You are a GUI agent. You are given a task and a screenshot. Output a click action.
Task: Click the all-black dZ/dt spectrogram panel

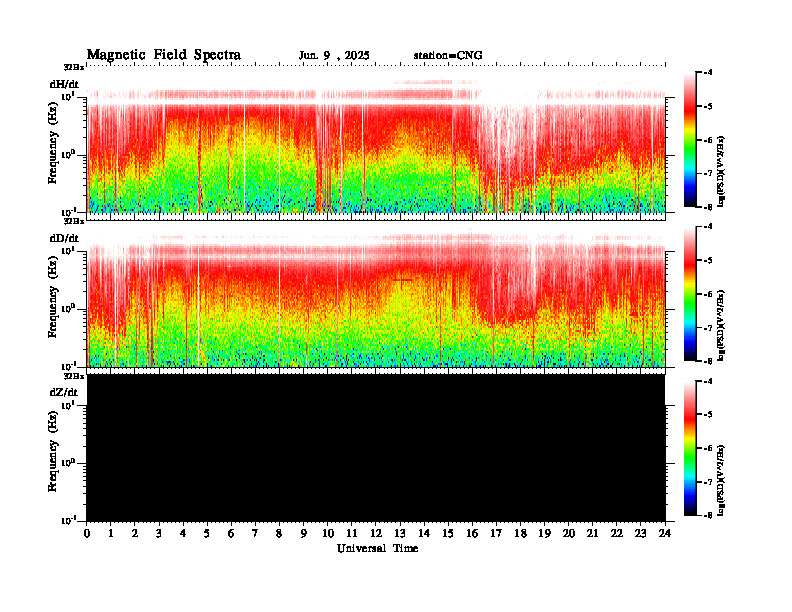click(x=376, y=447)
